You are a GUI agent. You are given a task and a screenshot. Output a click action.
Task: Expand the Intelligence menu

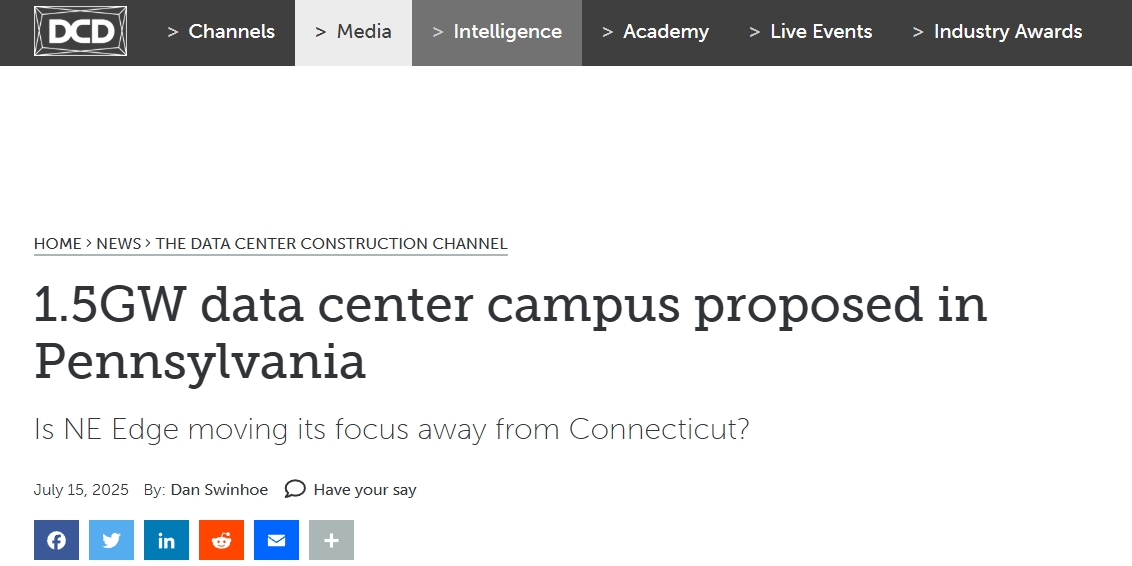(x=497, y=32)
